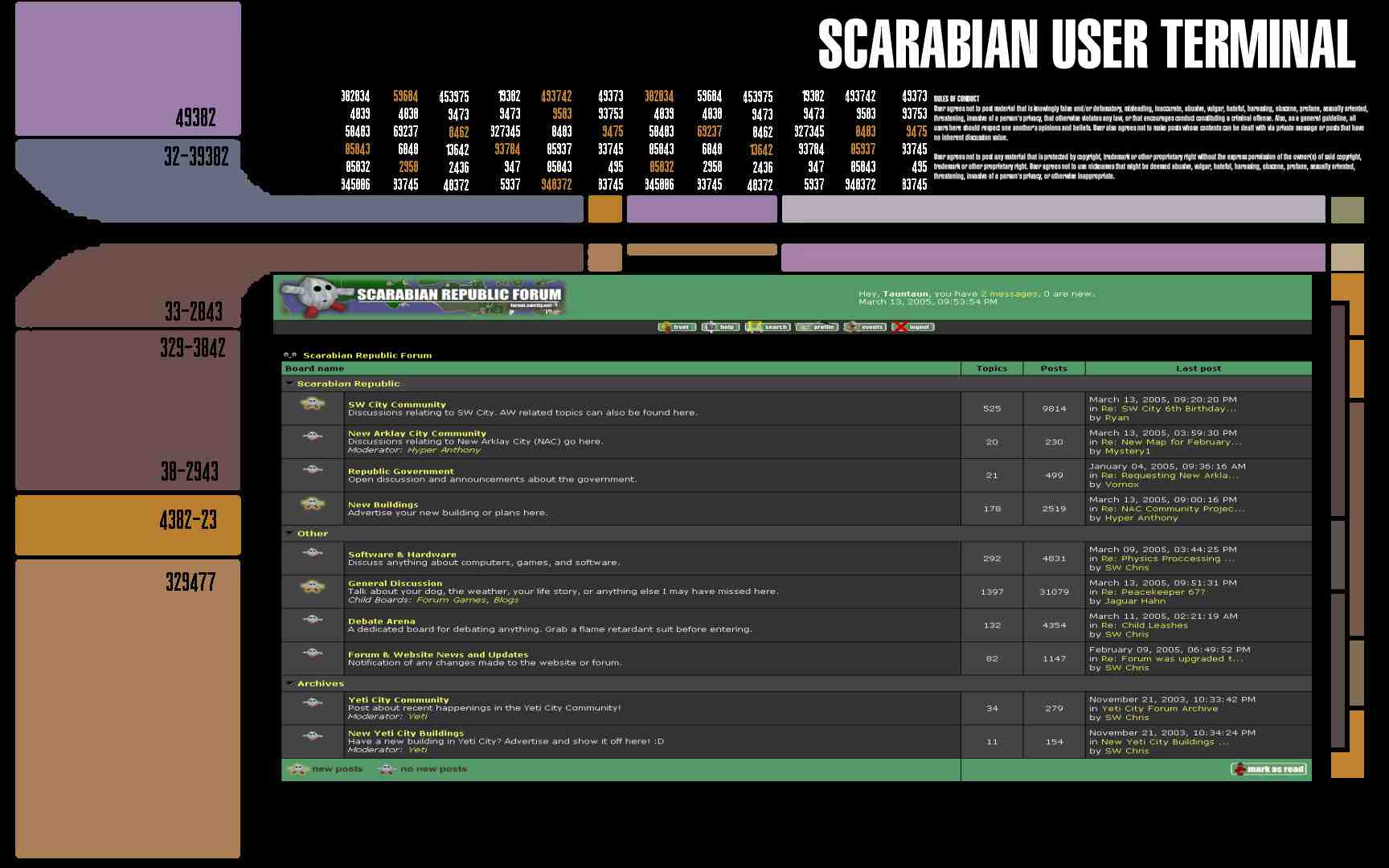Open the 'Yeti City Forum Archive' last post
The width and height of the screenshot is (1389, 868).
(x=1159, y=709)
